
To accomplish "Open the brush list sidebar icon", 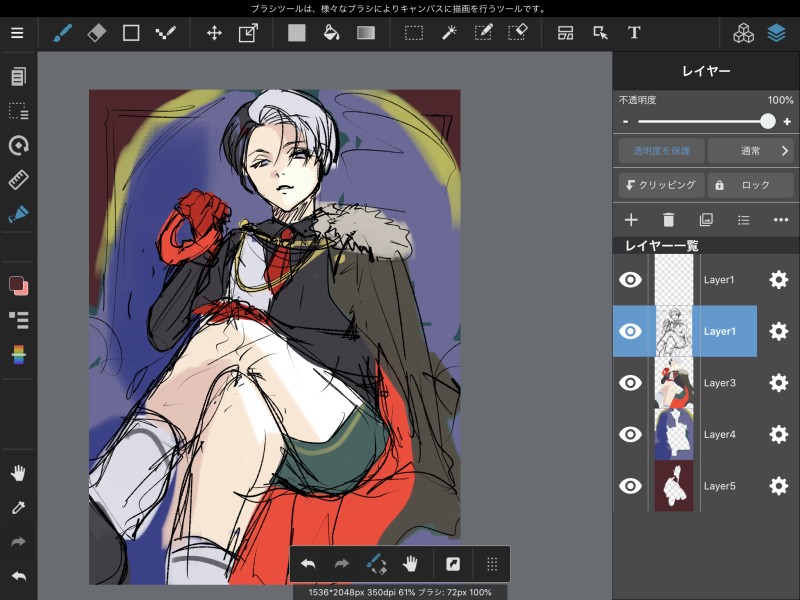I will click(18, 320).
